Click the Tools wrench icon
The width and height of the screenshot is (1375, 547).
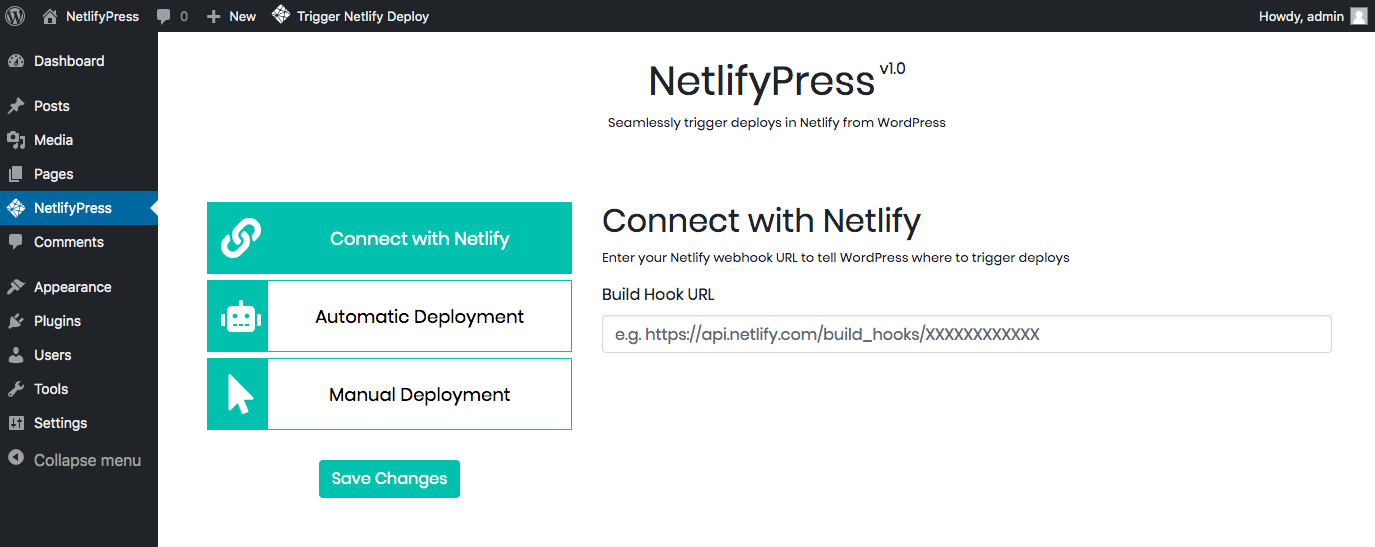(16, 389)
